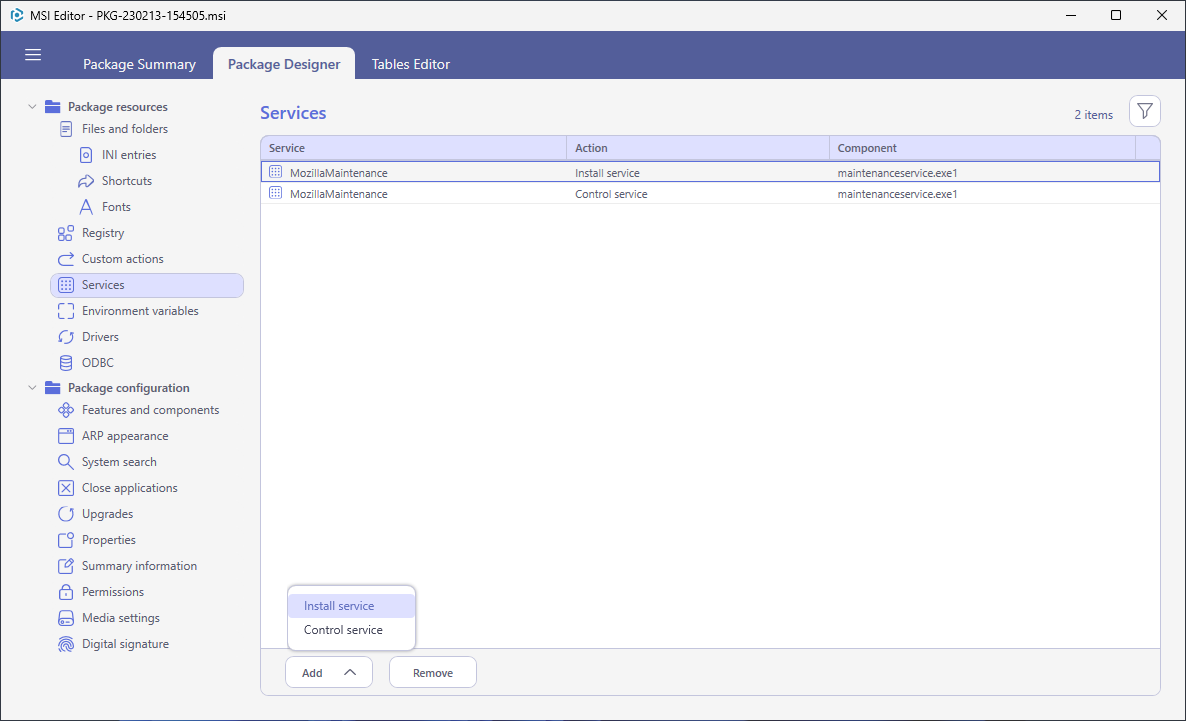Sort by the Component column header
This screenshot has width=1186, height=721.
point(983,148)
